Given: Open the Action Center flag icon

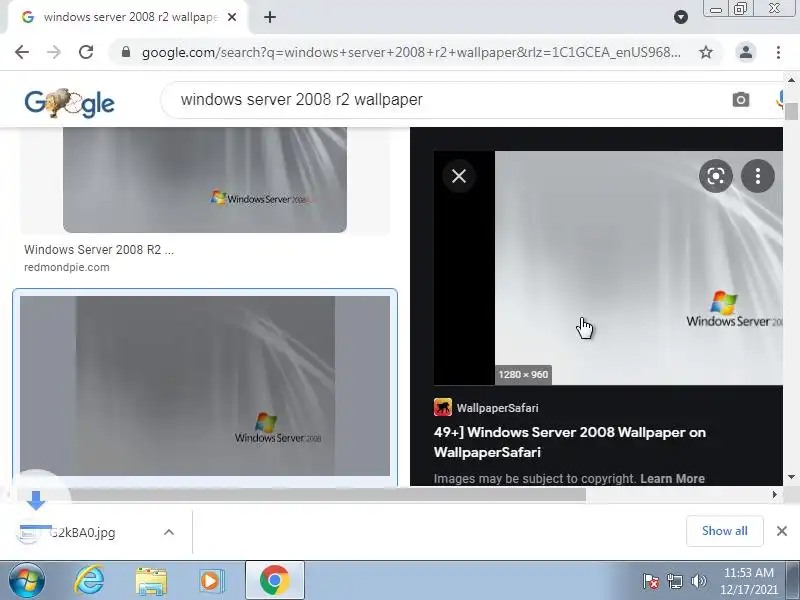Looking at the screenshot, I should 651,581.
